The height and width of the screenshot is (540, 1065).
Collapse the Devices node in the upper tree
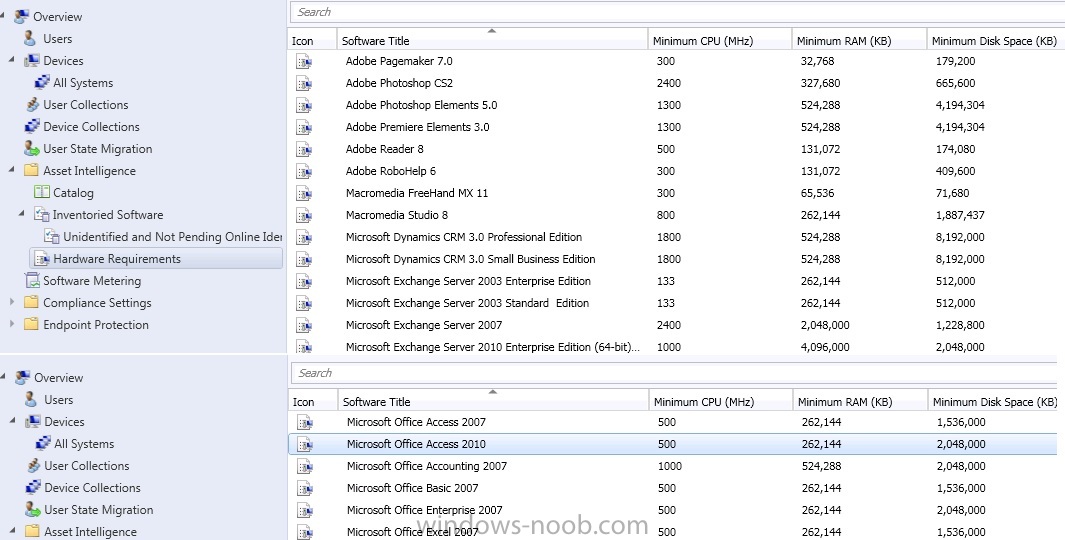coord(12,60)
